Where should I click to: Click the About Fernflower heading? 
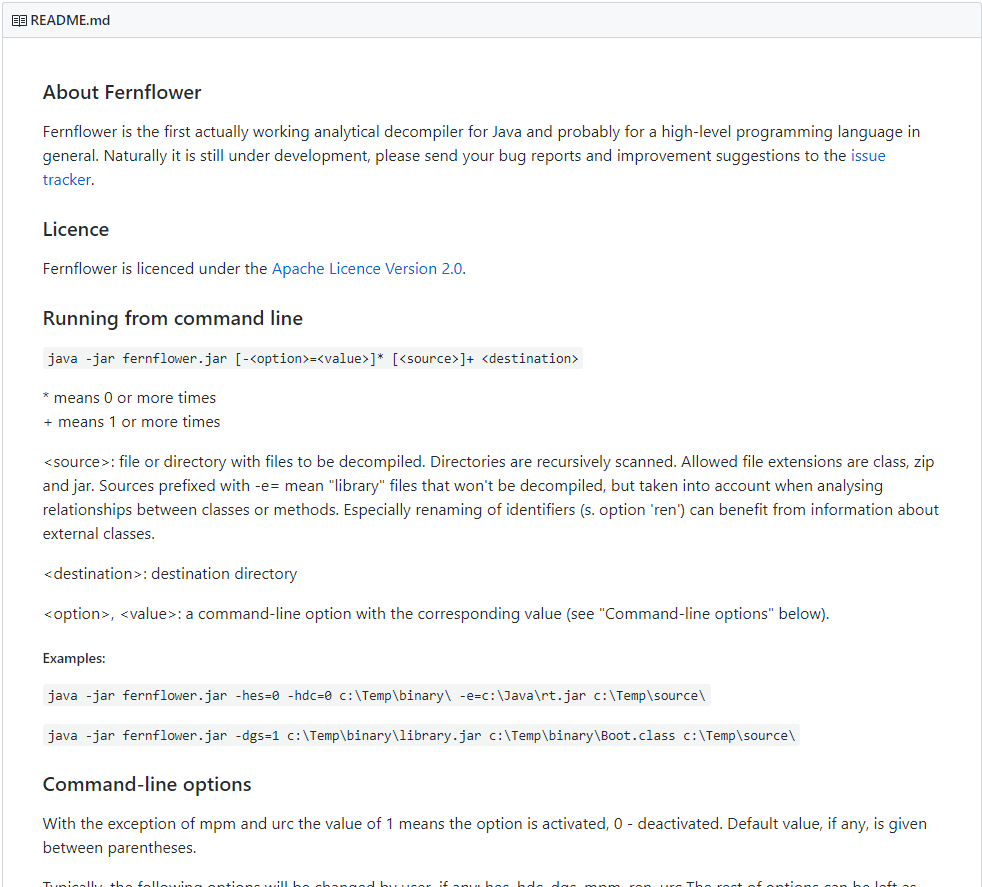coord(121,92)
